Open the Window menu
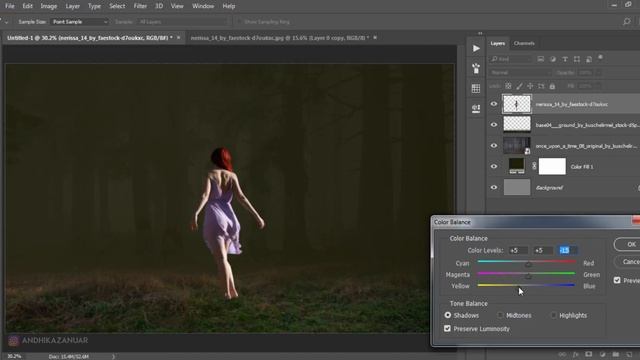Image resolution: width=640 pixels, height=360 pixels. pos(203,6)
